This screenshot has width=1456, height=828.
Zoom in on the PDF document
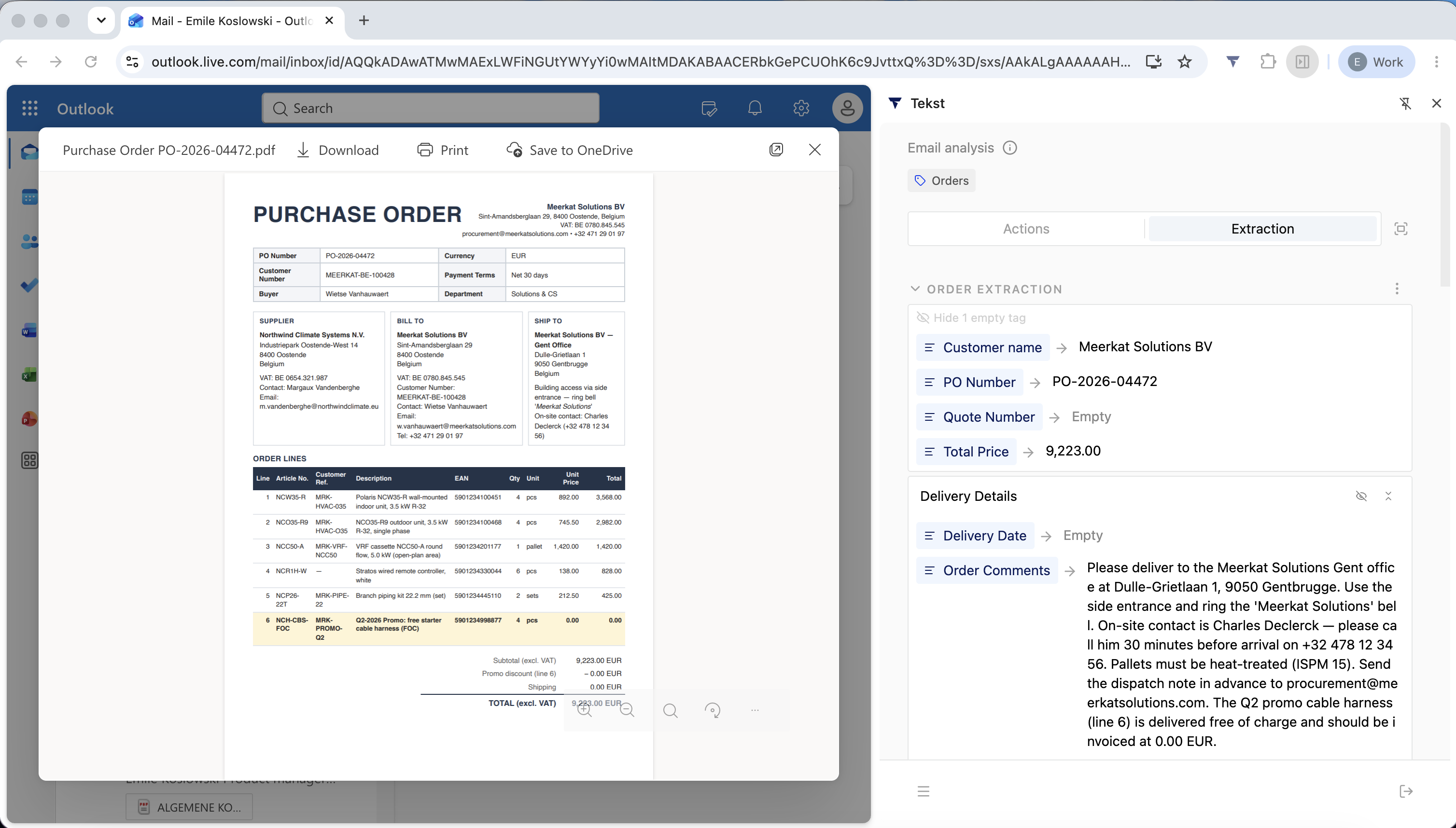(x=584, y=710)
